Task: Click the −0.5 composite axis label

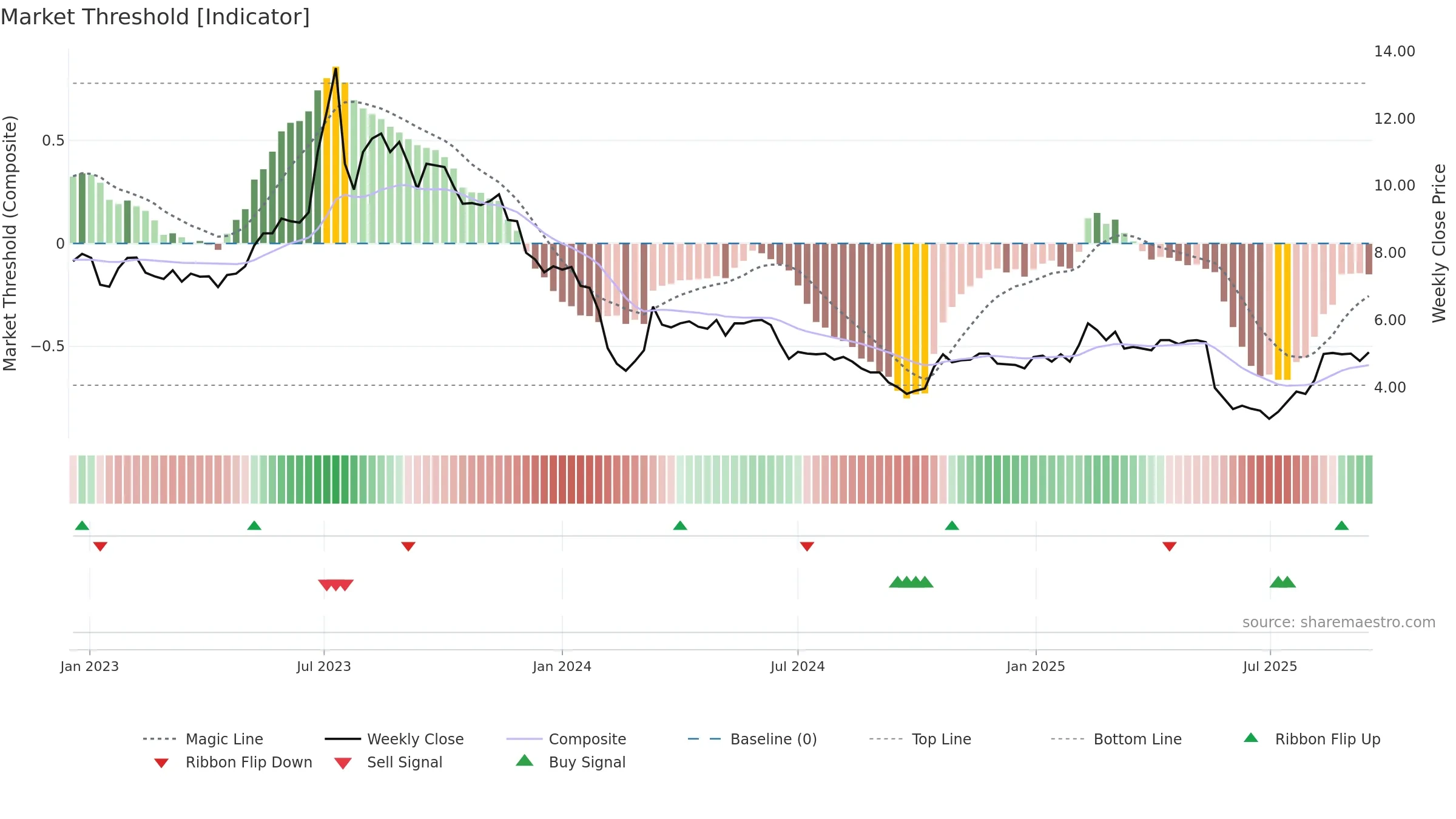Action: pyautogui.click(x=47, y=346)
